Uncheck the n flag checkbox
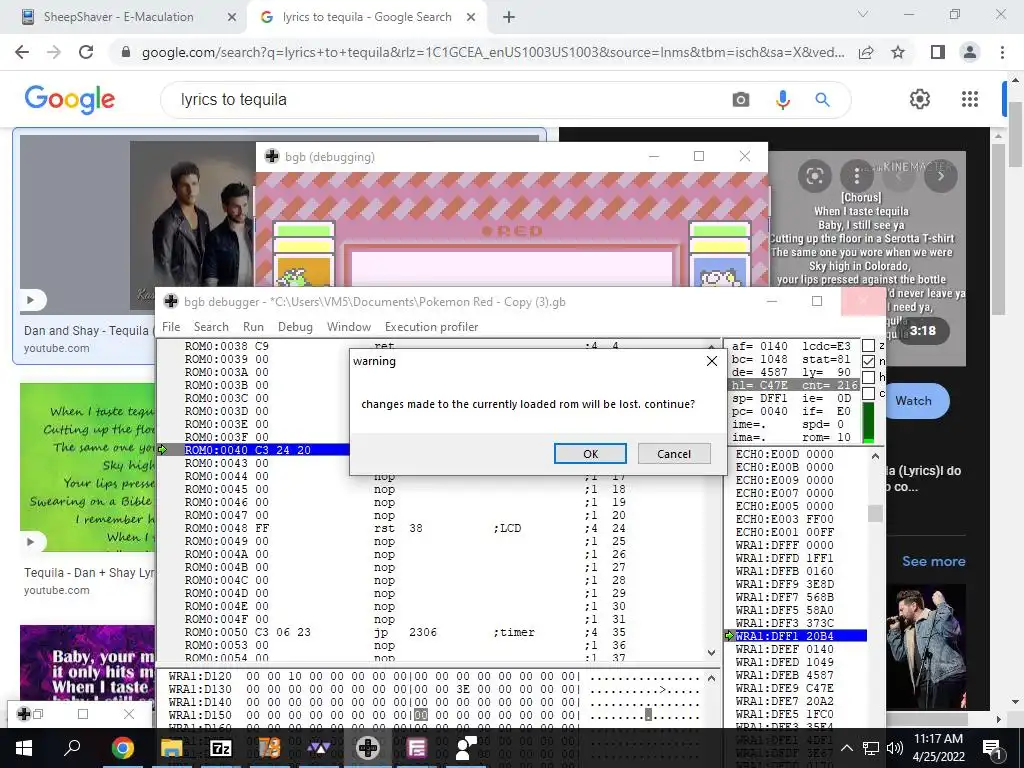 (869, 361)
